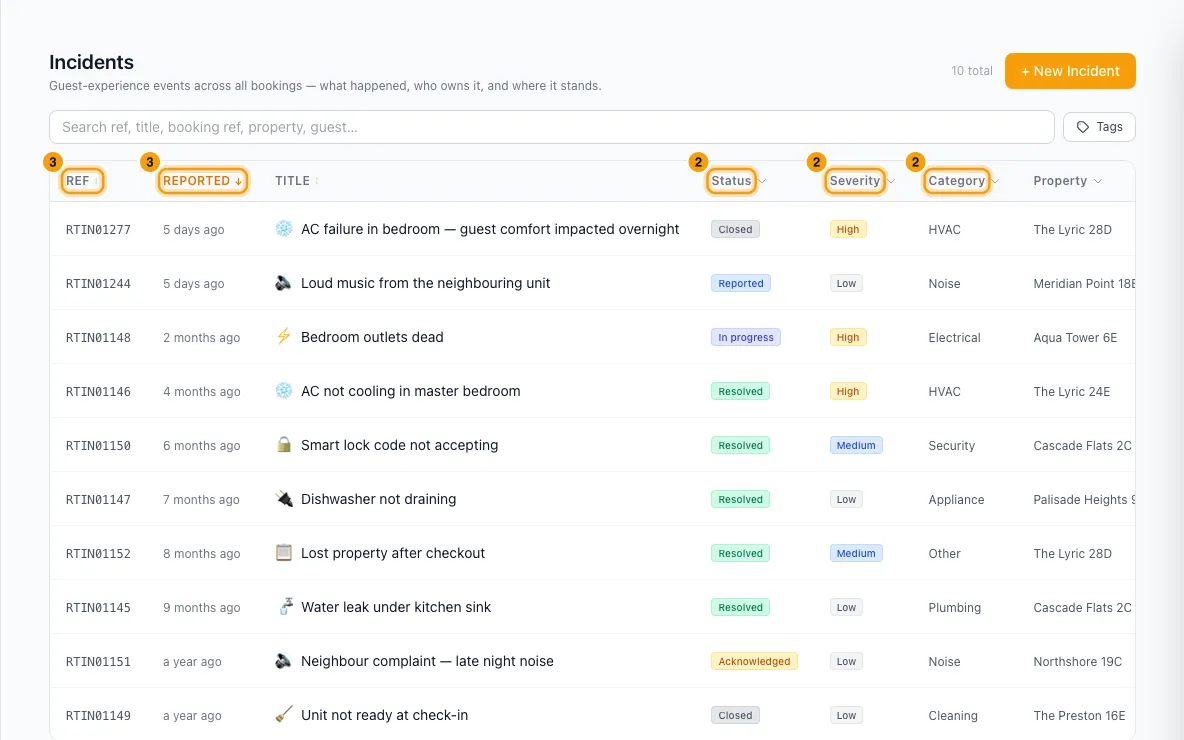Open incident RTIN01146
Image resolution: width=1184 pixels, height=740 pixels.
tap(98, 392)
